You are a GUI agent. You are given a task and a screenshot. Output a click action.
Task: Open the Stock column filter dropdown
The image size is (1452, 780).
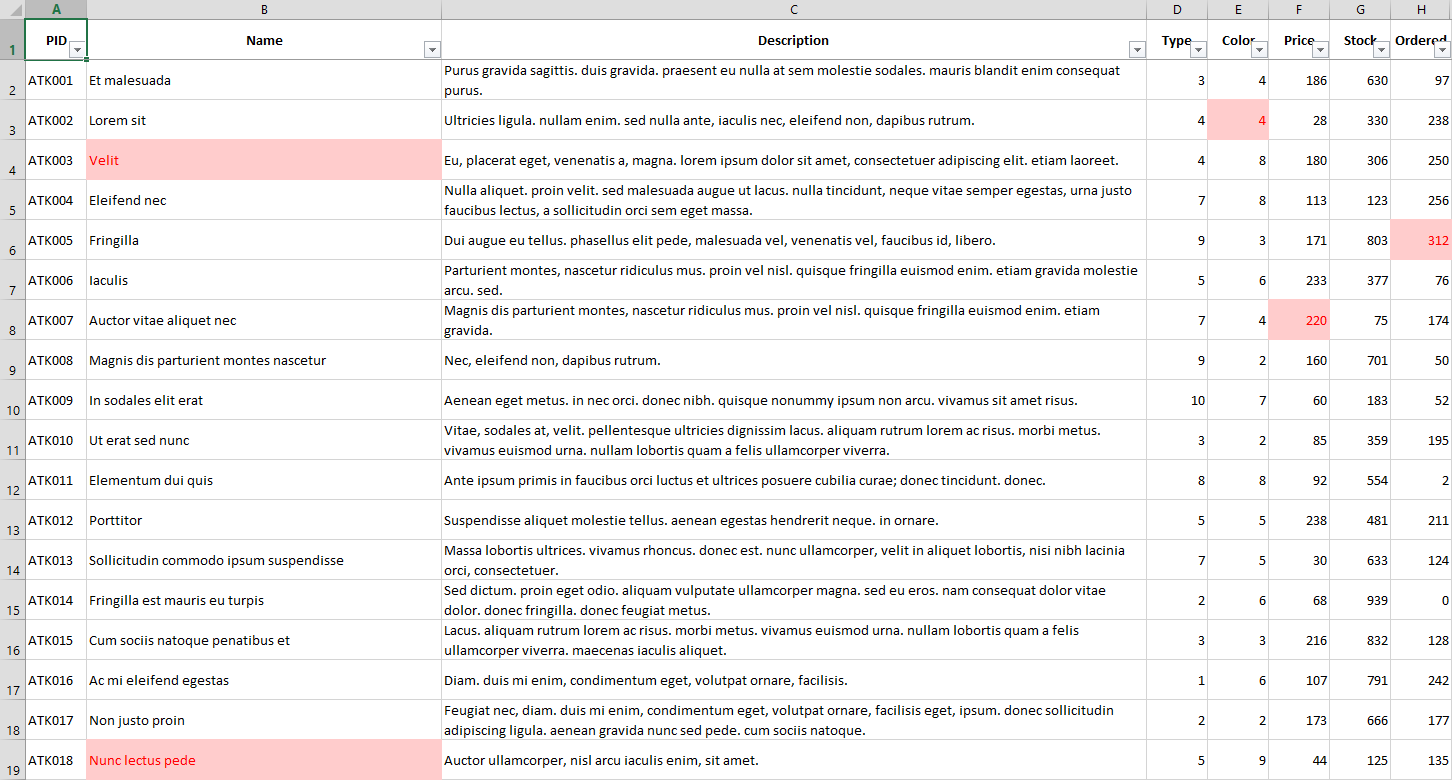pyautogui.click(x=1381, y=50)
